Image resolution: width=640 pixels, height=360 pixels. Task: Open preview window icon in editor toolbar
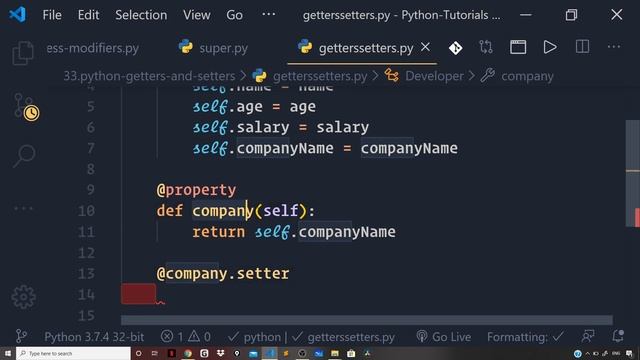[518, 47]
